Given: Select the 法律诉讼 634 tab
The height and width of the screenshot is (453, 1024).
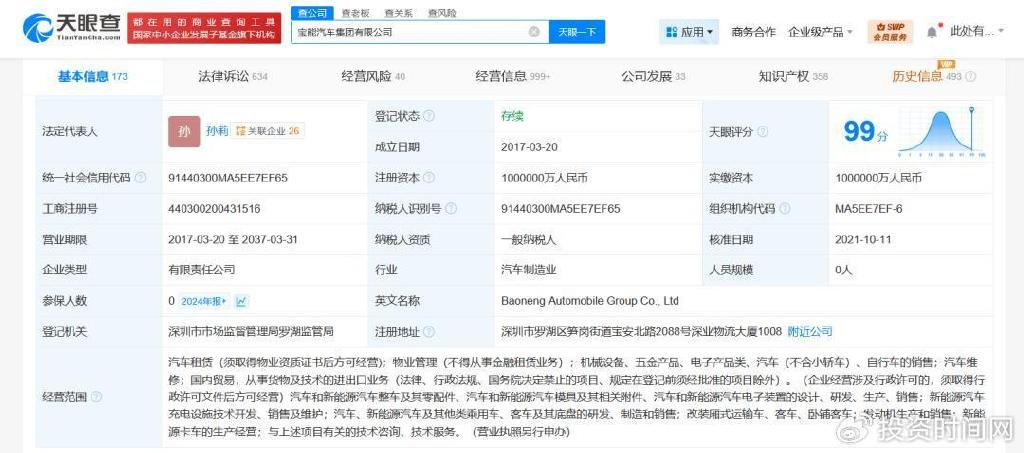Looking at the screenshot, I should (232, 76).
